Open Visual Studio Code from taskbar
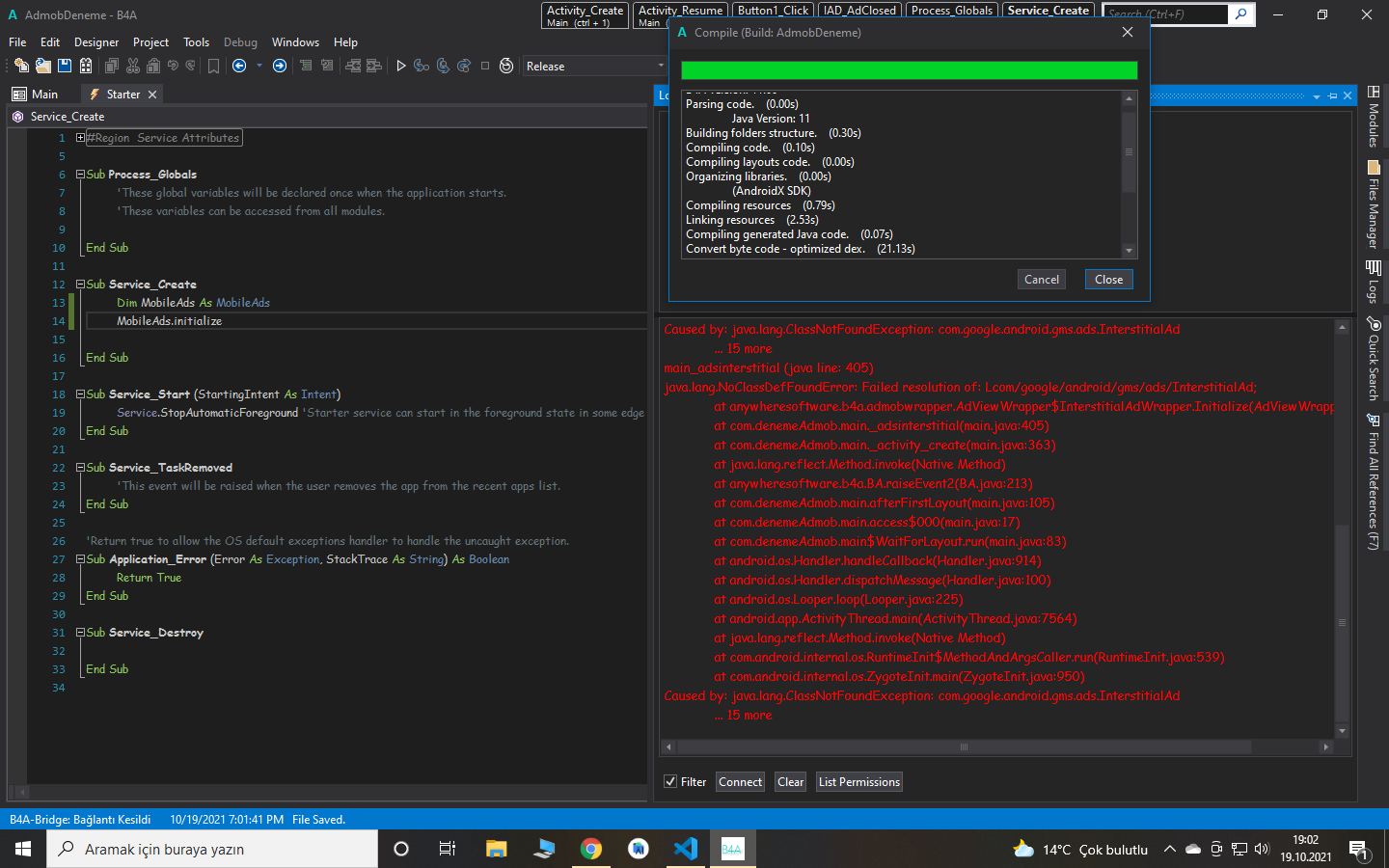 tap(686, 849)
